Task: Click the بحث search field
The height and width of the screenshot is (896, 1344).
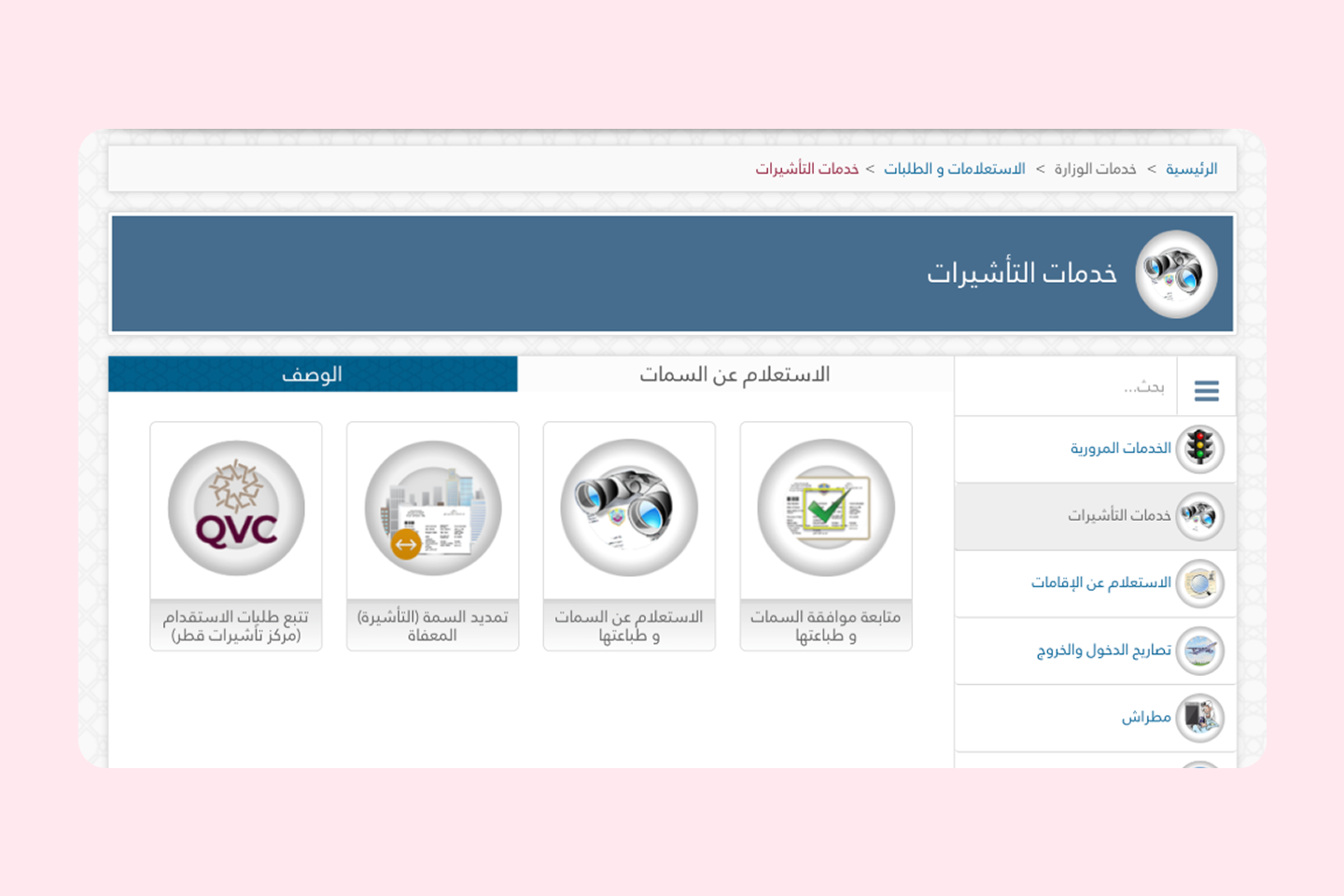Action: [x=1066, y=386]
